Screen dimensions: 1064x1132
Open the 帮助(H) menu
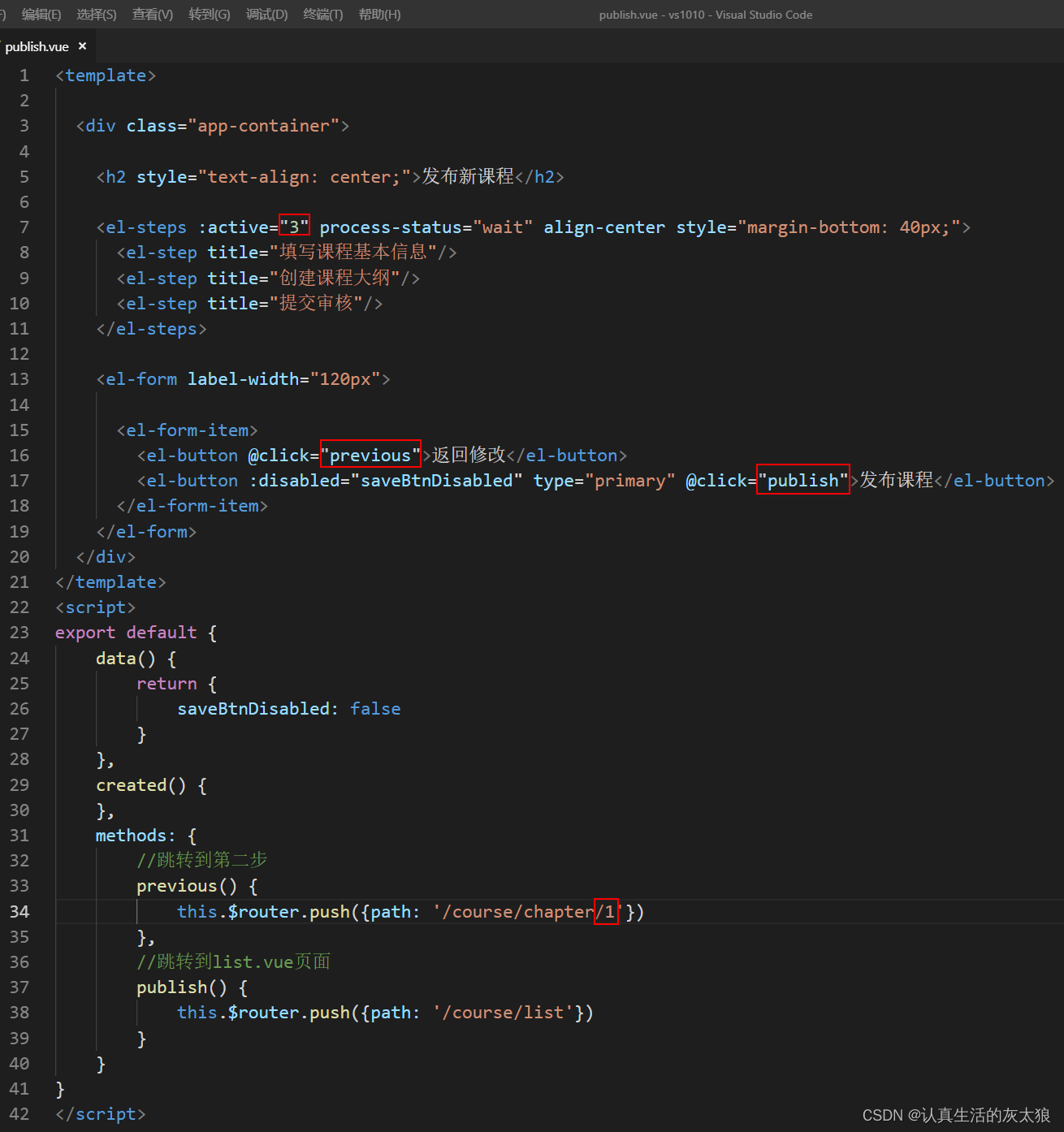(x=379, y=15)
